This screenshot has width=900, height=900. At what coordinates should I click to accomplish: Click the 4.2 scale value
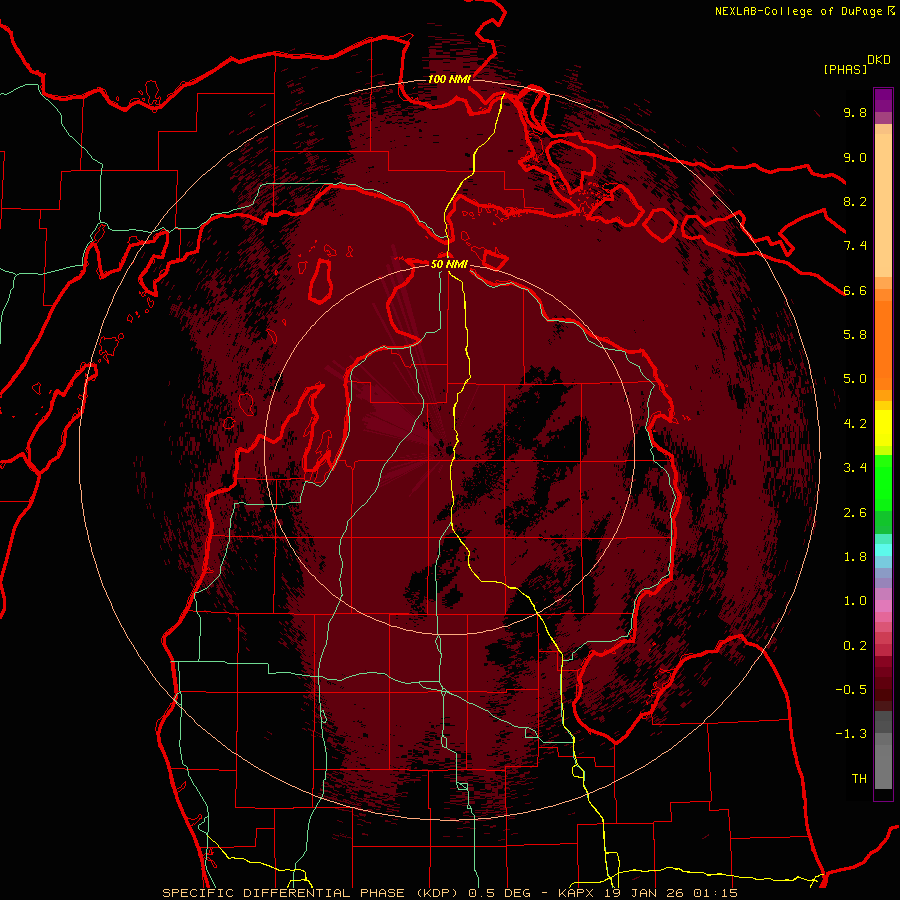[855, 424]
